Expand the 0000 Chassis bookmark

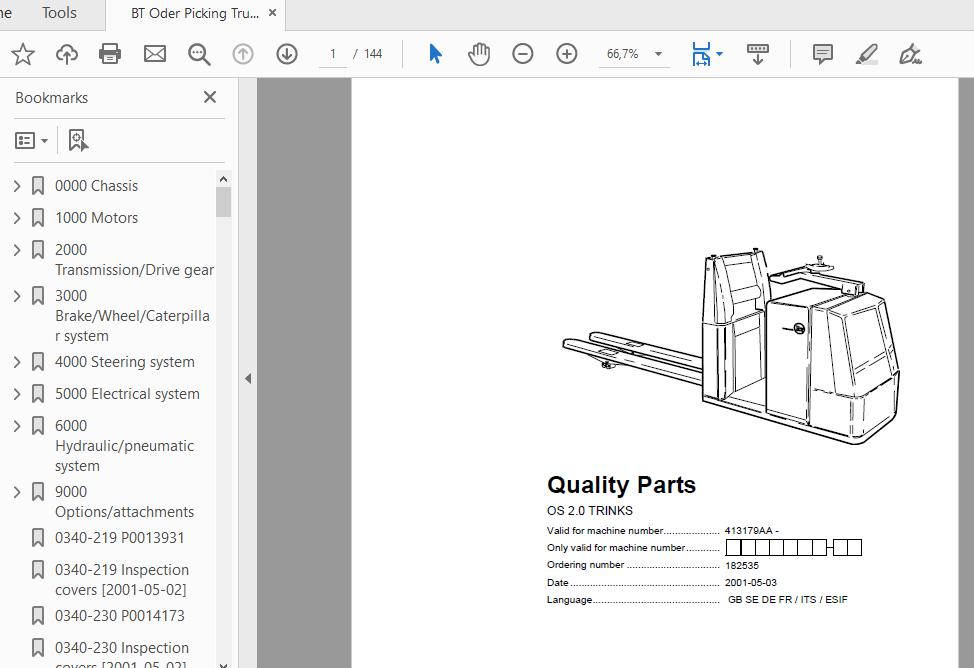pos(16,185)
